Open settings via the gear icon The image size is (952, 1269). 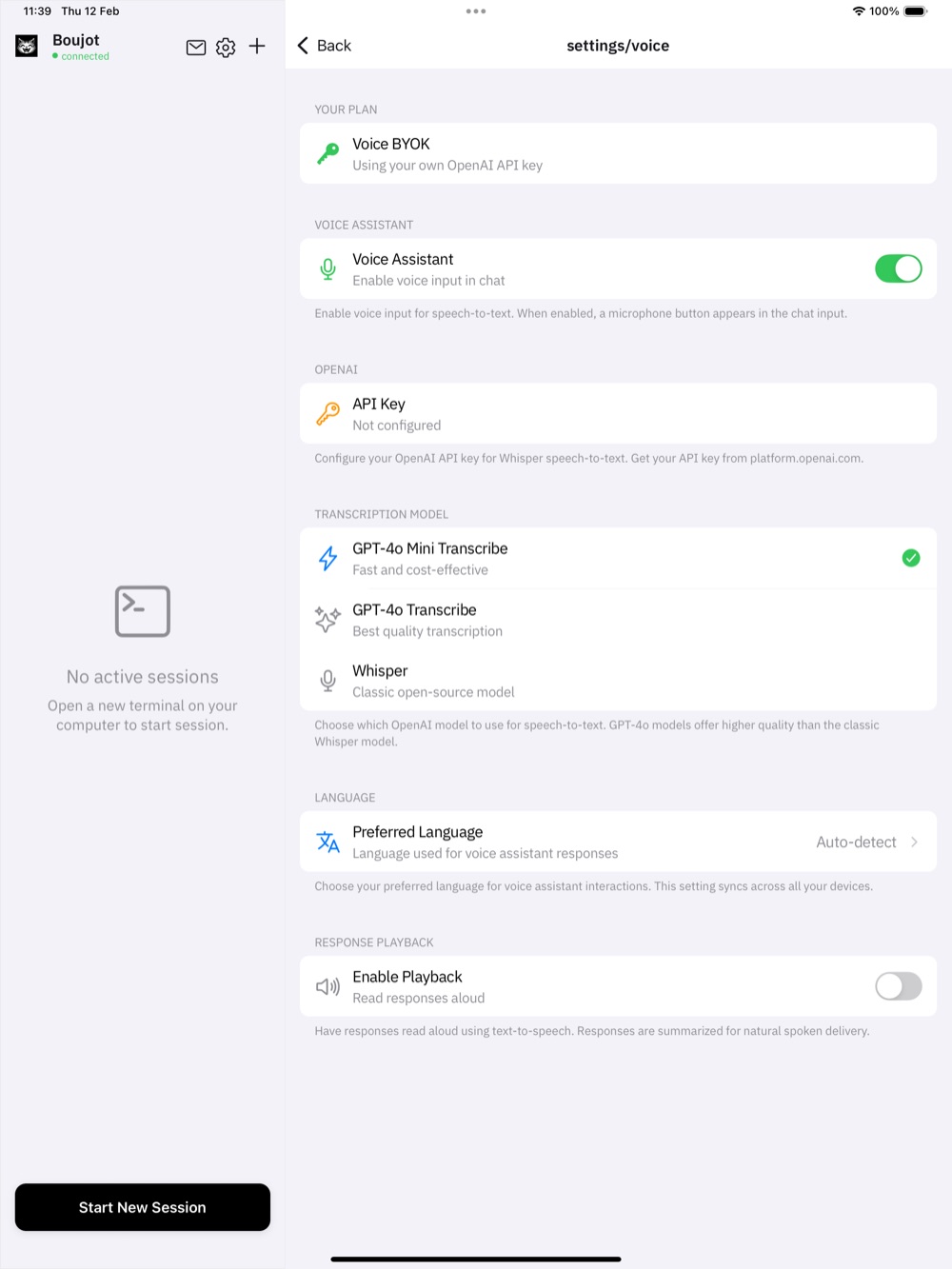pos(226,48)
